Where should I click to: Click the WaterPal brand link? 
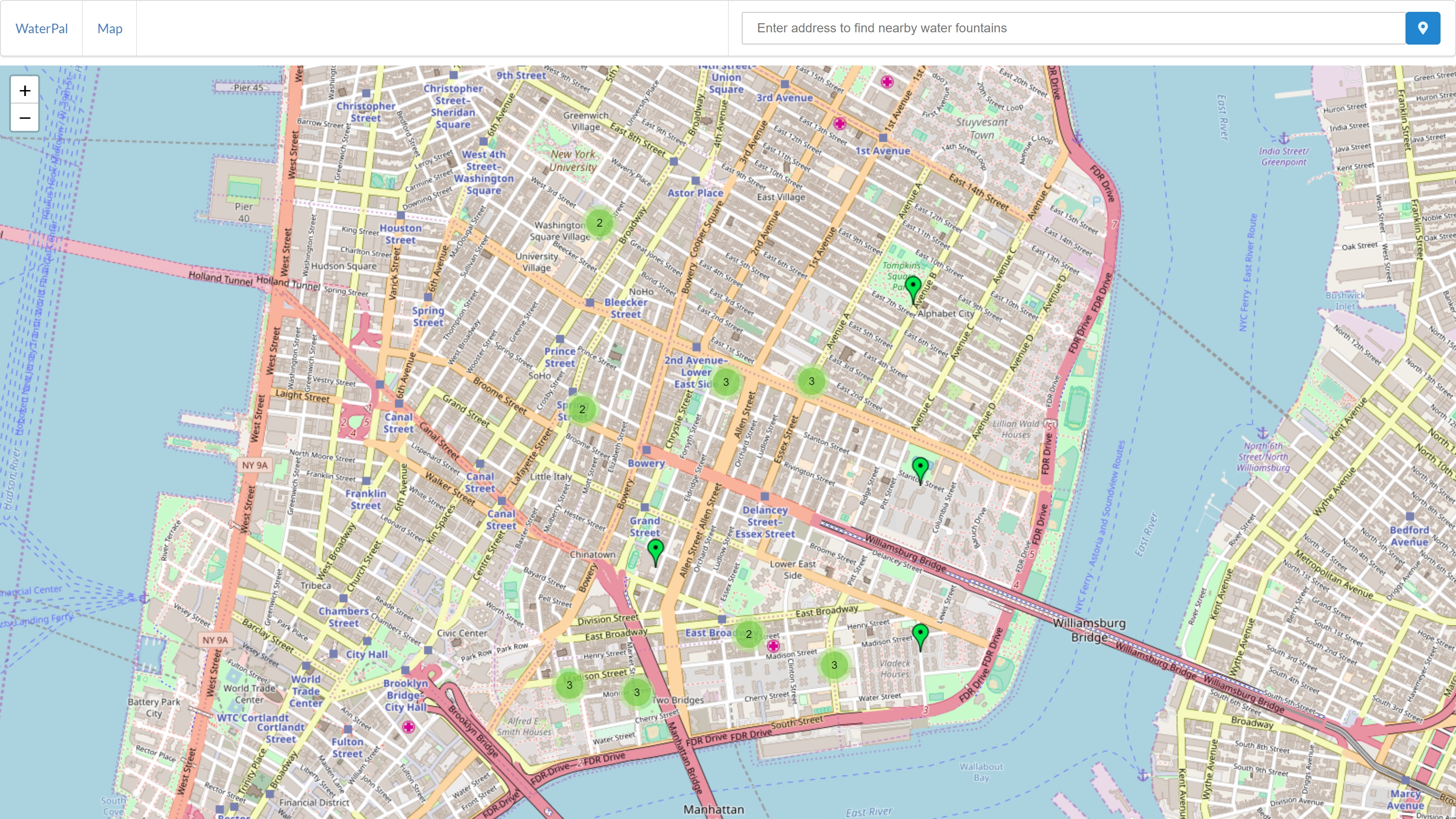pos(41,28)
